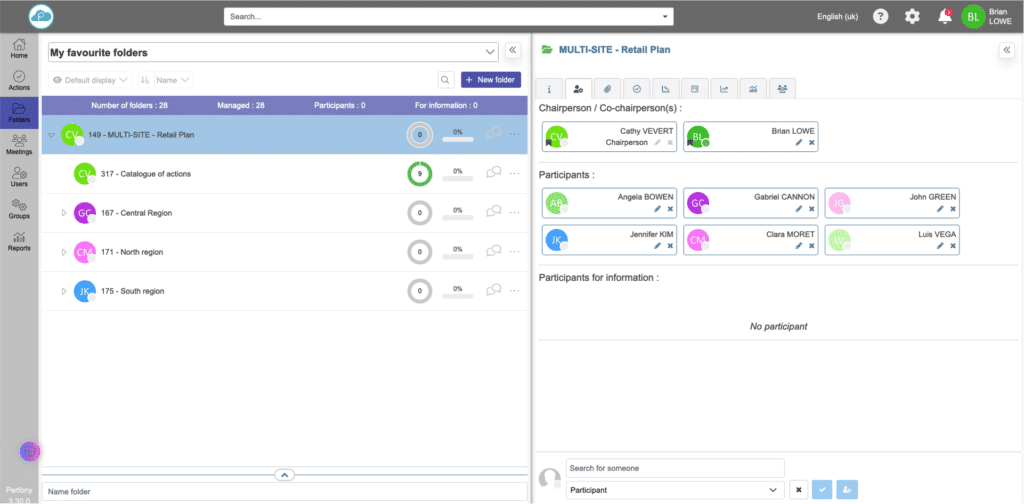The height and width of the screenshot is (504, 1024).
Task: Open the Reports section in sidebar
Action: tap(19, 241)
